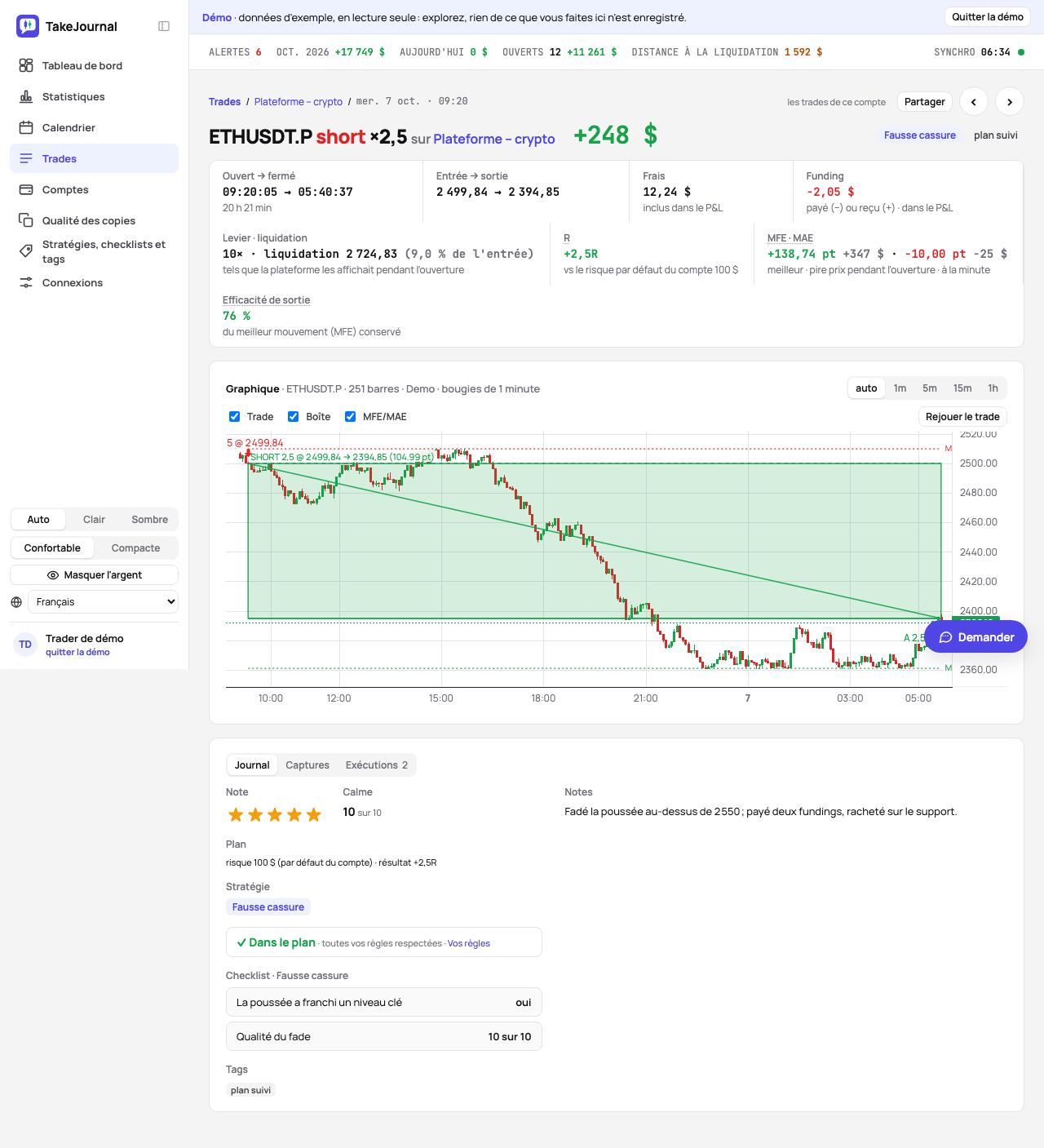Image resolution: width=1044 pixels, height=1148 pixels.
Task: Switch theme to Clair
Action: click(94, 520)
